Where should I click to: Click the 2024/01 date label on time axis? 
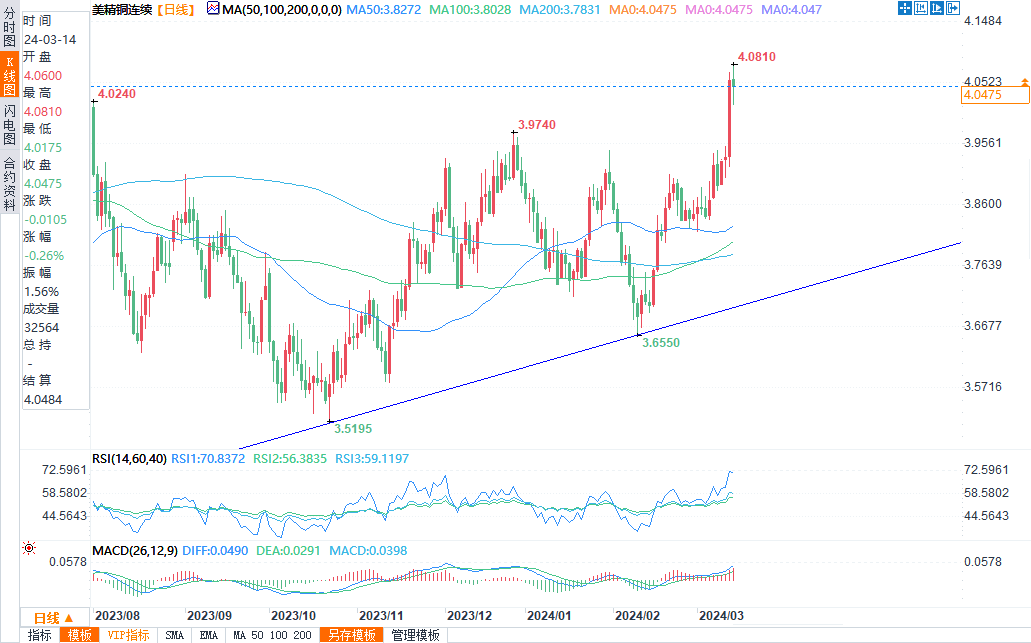coord(549,616)
